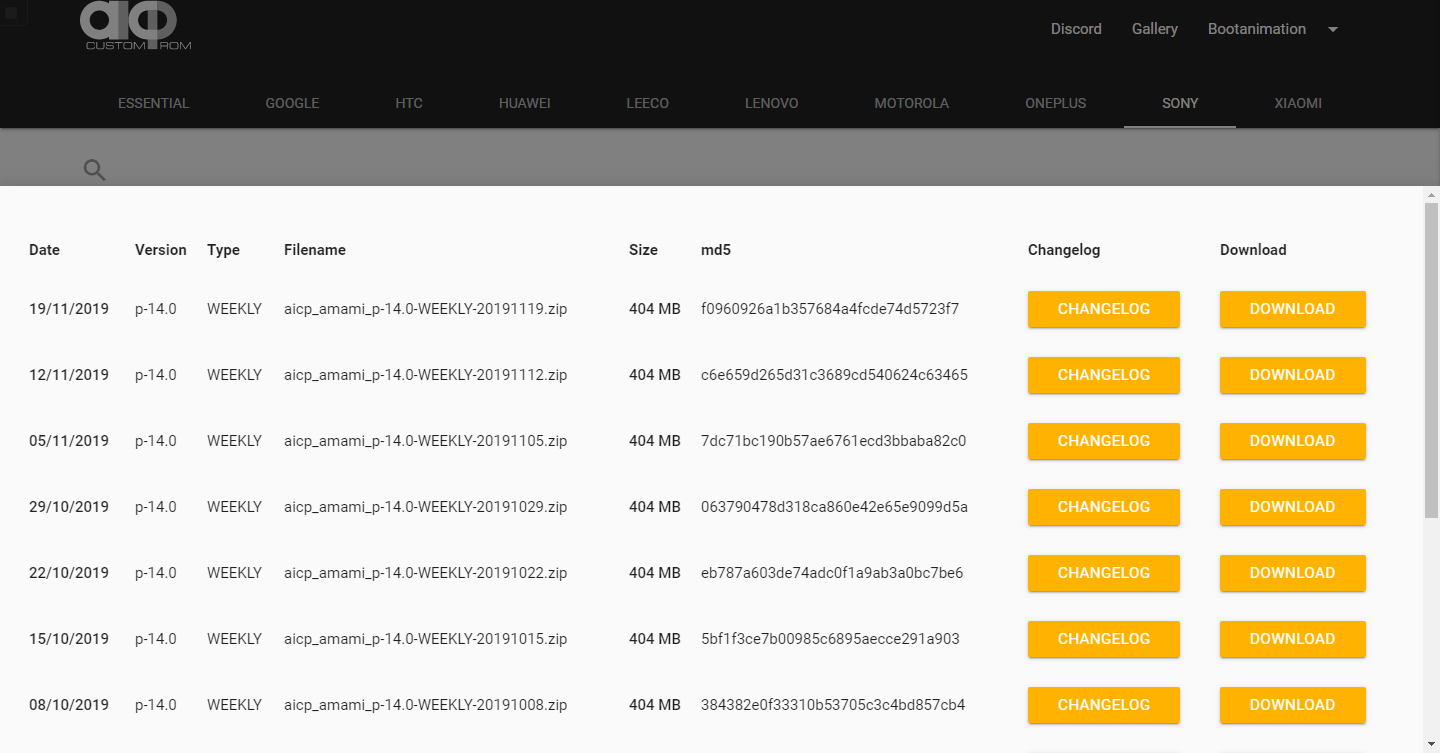Open changelog for 22/10/2019 build
1440x753 pixels.
[x=1104, y=573]
